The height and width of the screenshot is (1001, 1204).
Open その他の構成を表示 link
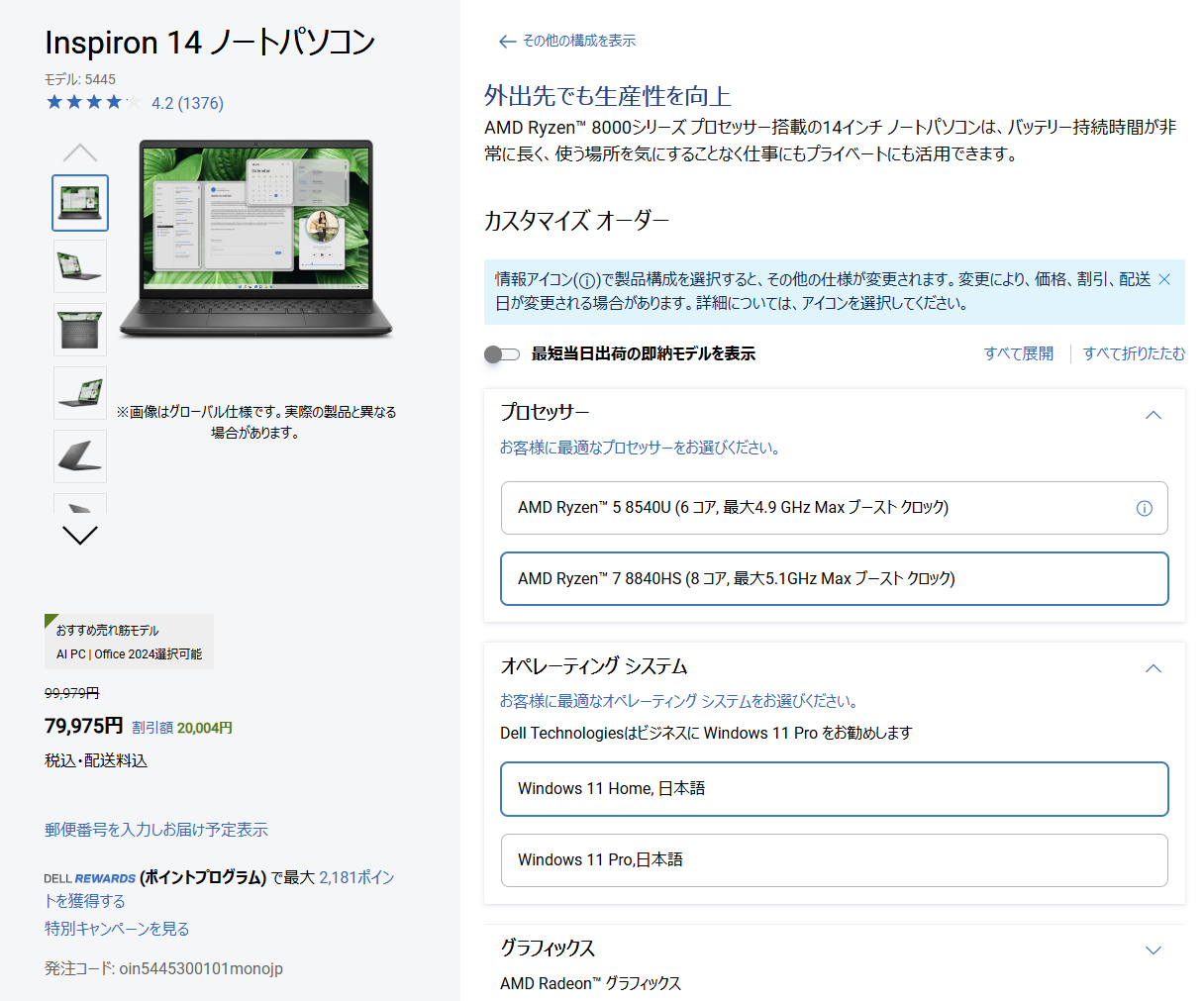[579, 41]
